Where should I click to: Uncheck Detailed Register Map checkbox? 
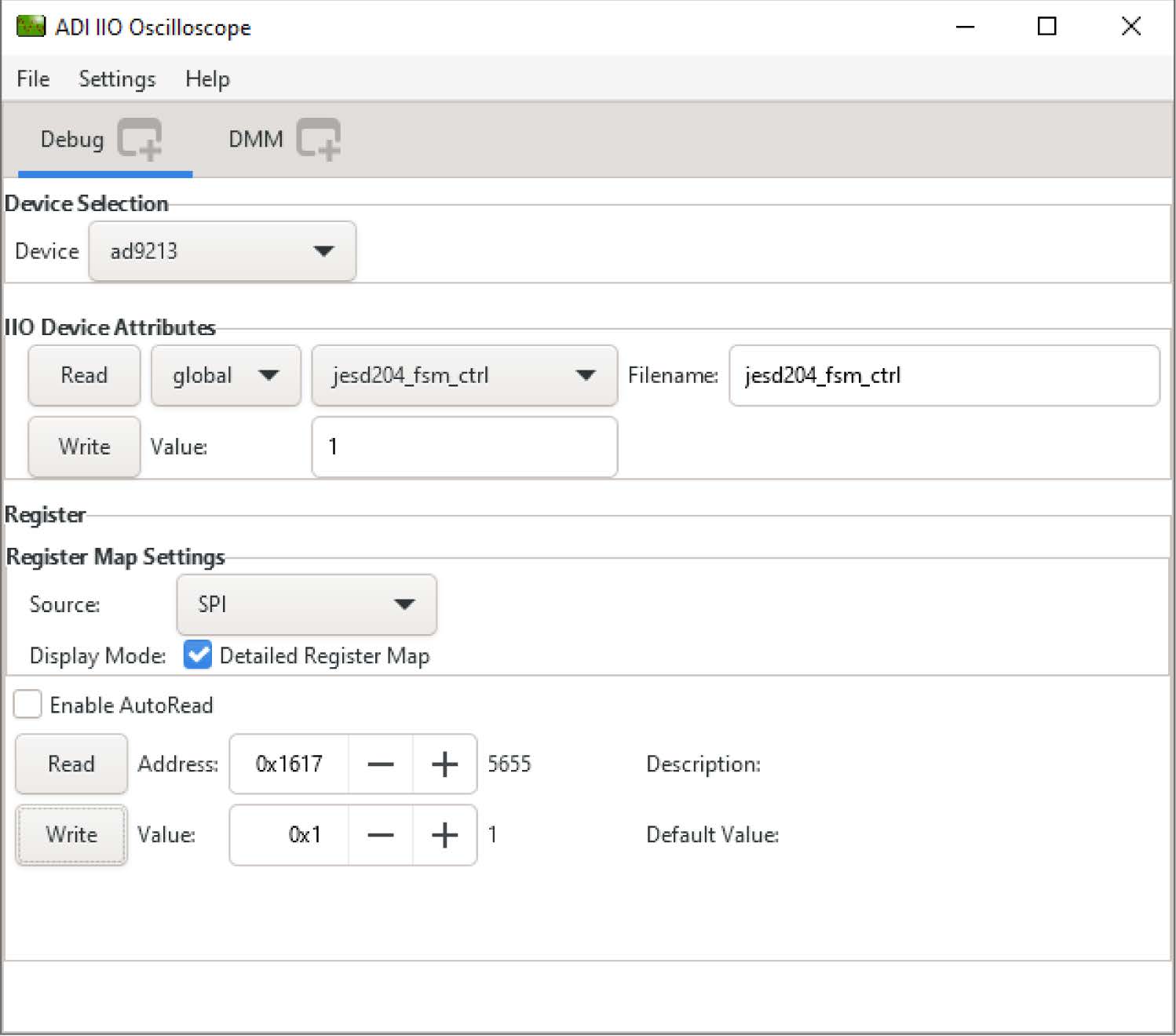click(x=198, y=655)
